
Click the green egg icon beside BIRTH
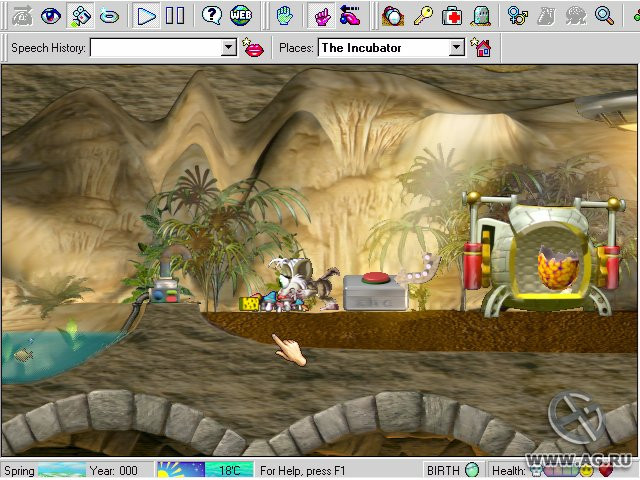pyautogui.click(x=472, y=470)
